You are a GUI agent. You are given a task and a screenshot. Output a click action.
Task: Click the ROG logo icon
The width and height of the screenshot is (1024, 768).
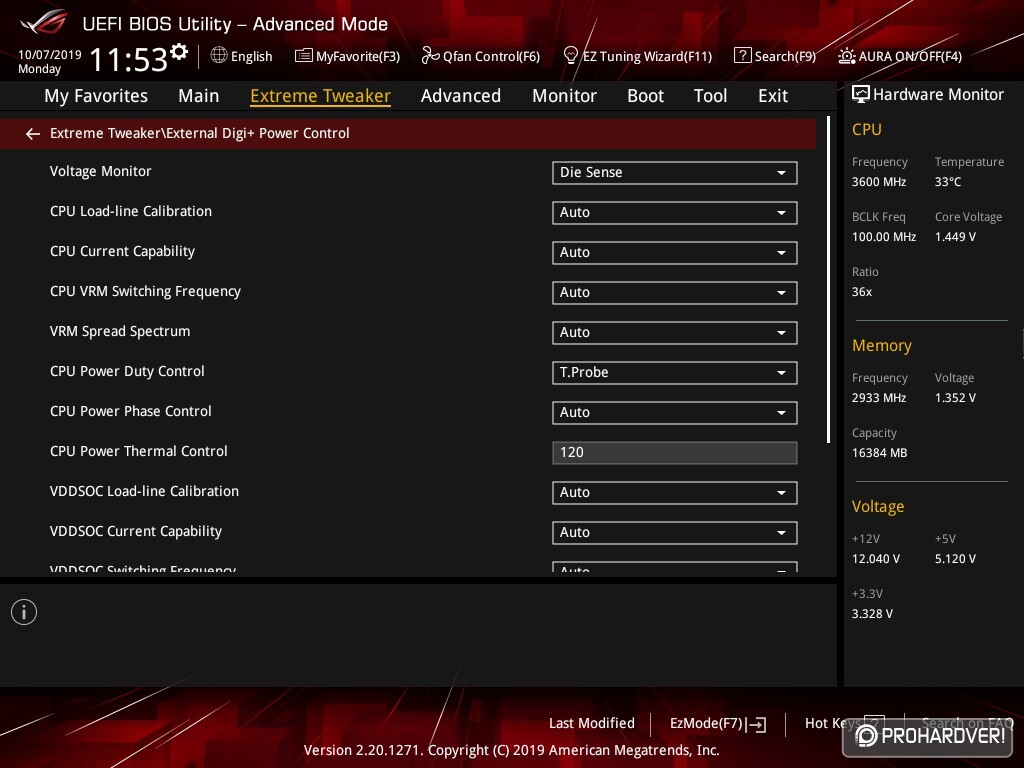pyautogui.click(x=44, y=23)
